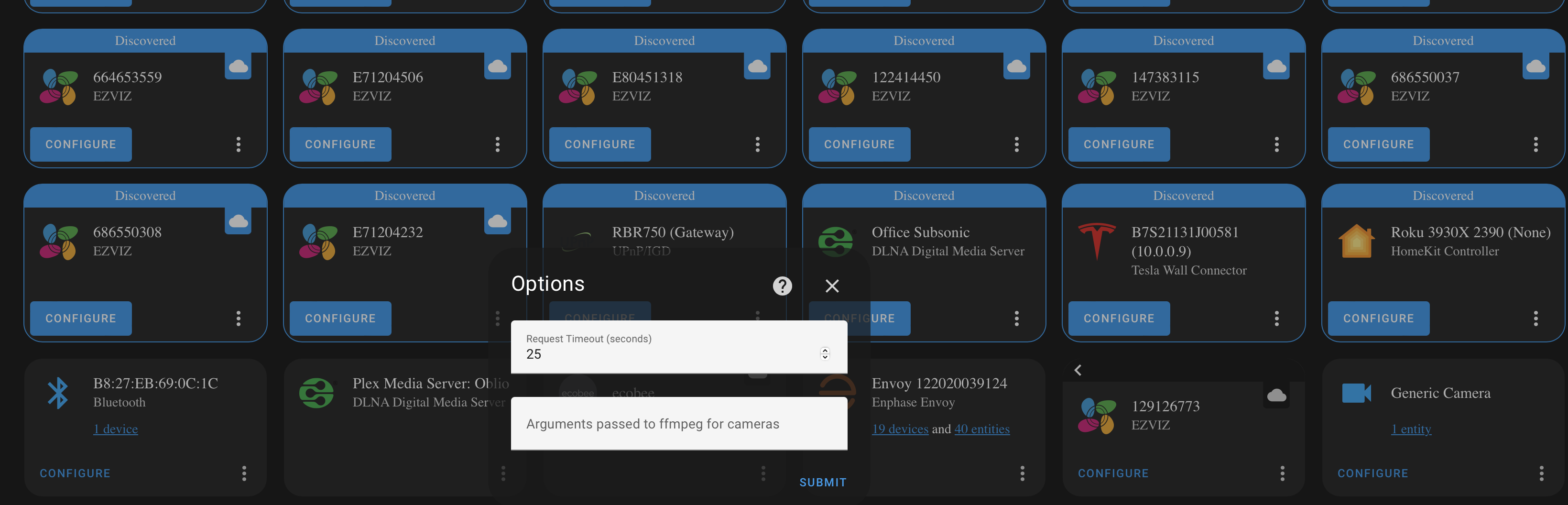The width and height of the screenshot is (1568, 505).
Task: Open the overflow menu on the 147383115 card
Action: [1276, 144]
